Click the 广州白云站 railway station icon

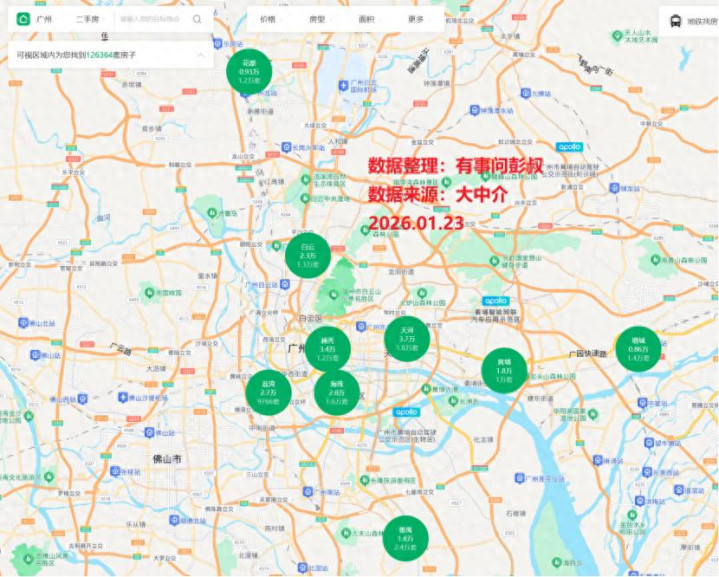(285, 284)
